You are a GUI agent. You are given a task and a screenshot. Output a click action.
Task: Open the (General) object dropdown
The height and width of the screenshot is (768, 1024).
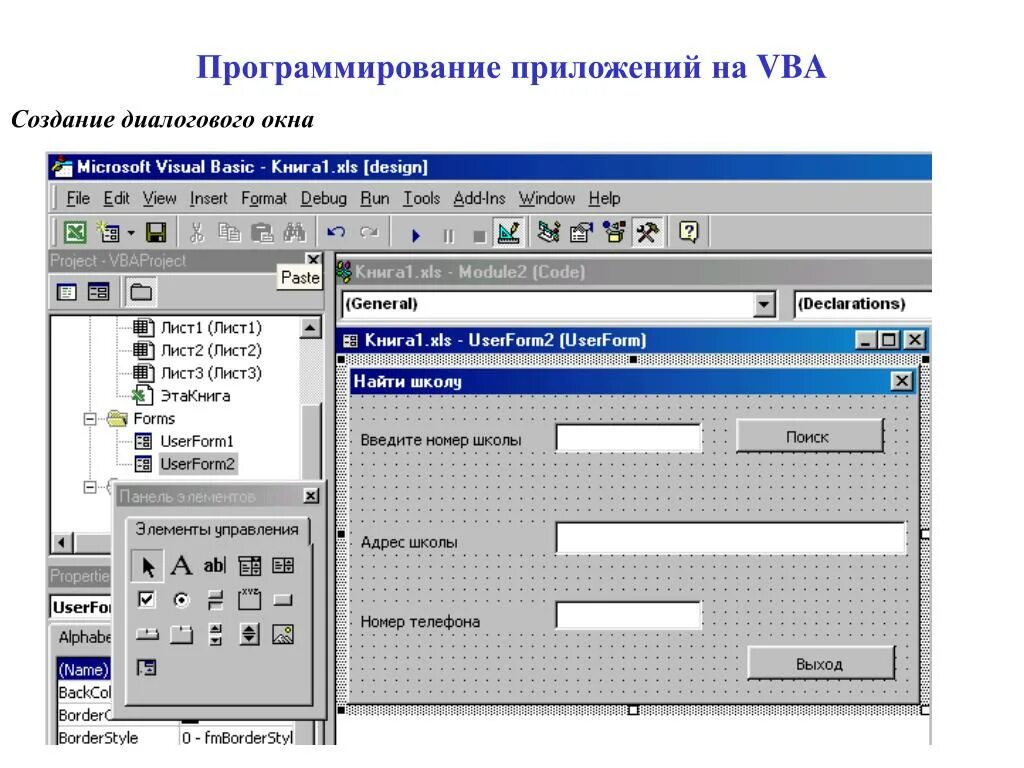click(x=763, y=304)
